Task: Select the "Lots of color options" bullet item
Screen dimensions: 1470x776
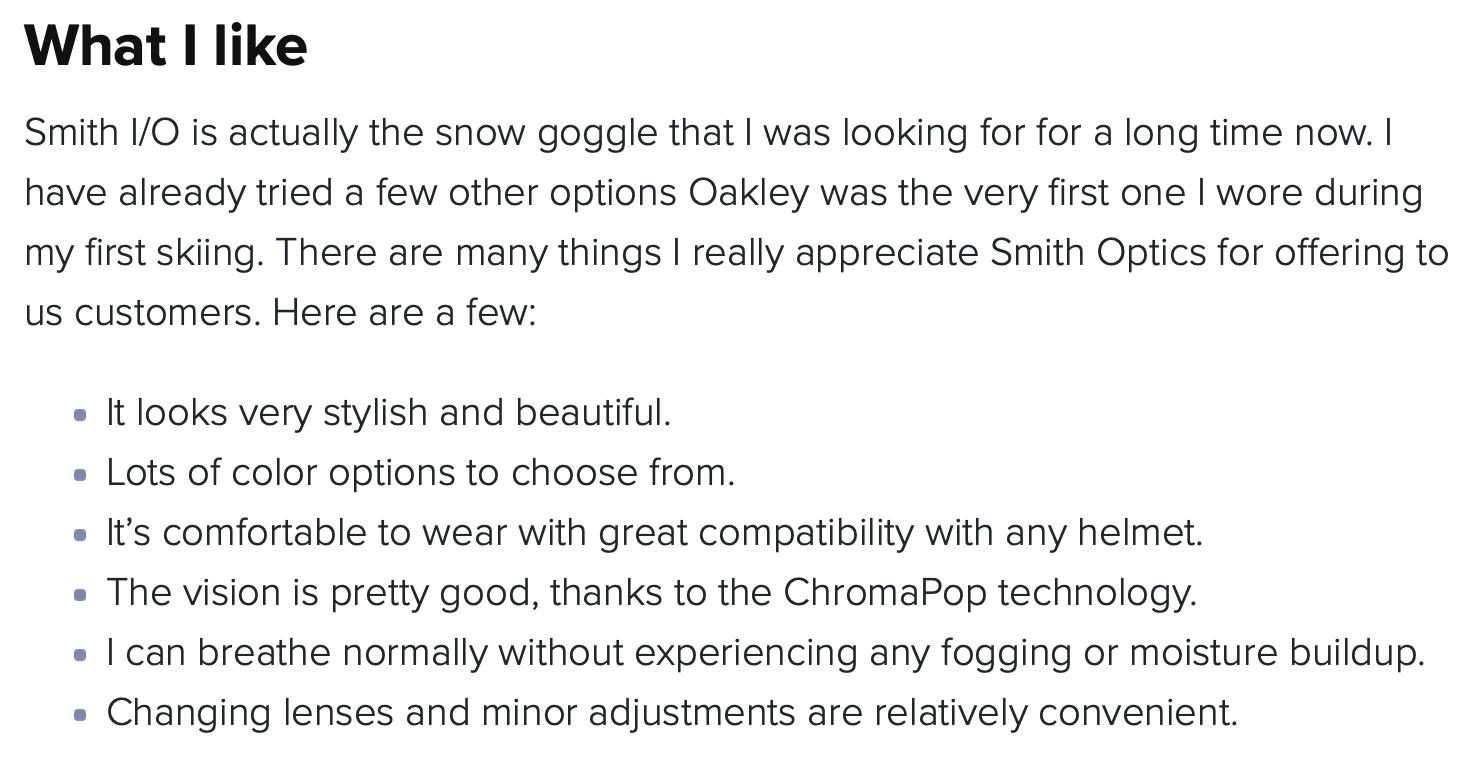Action: click(420, 473)
